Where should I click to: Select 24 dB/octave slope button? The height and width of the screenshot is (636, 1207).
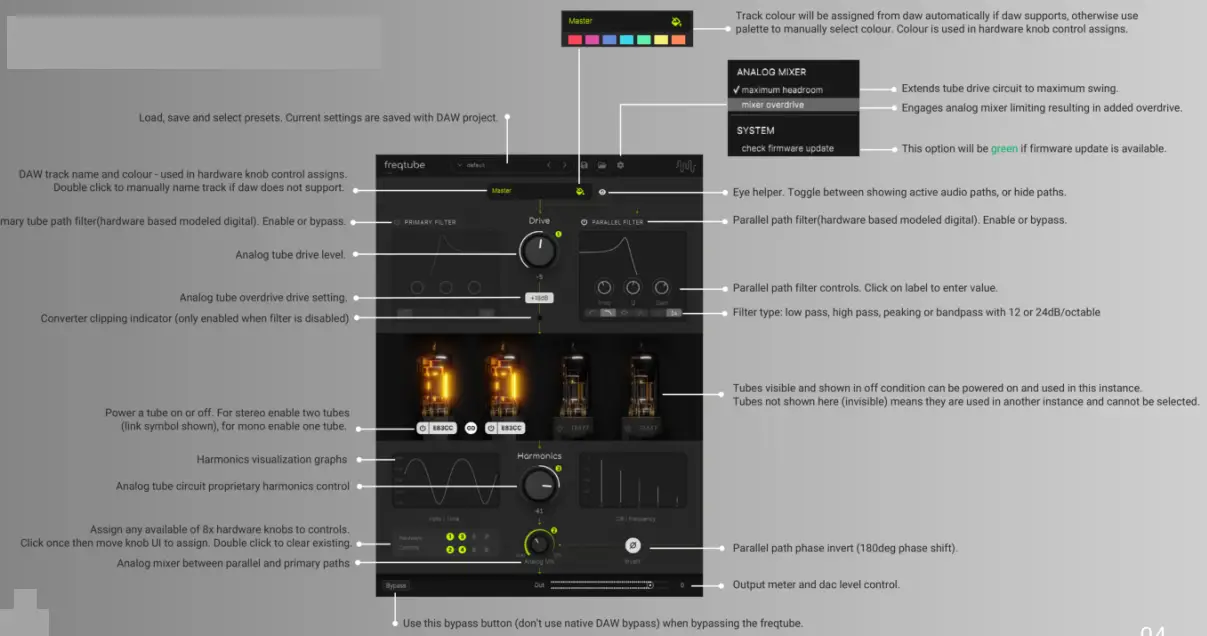[674, 313]
